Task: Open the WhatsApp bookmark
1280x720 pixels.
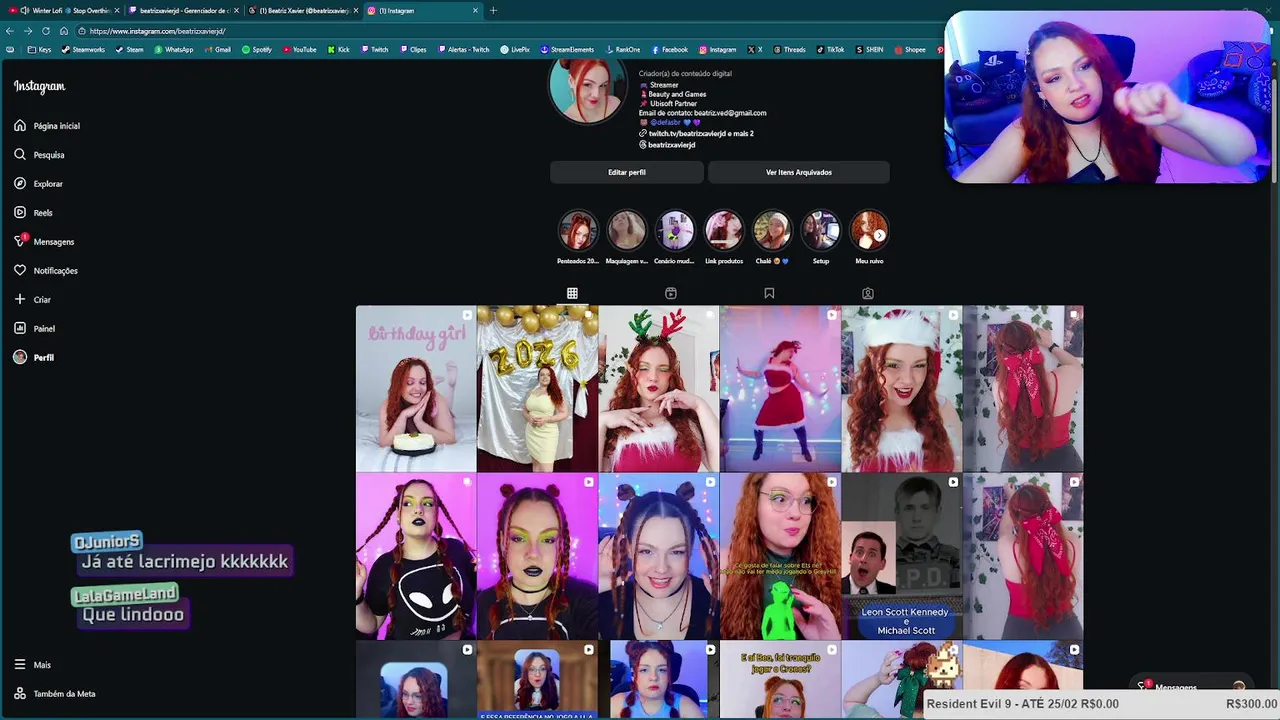Action: (174, 49)
